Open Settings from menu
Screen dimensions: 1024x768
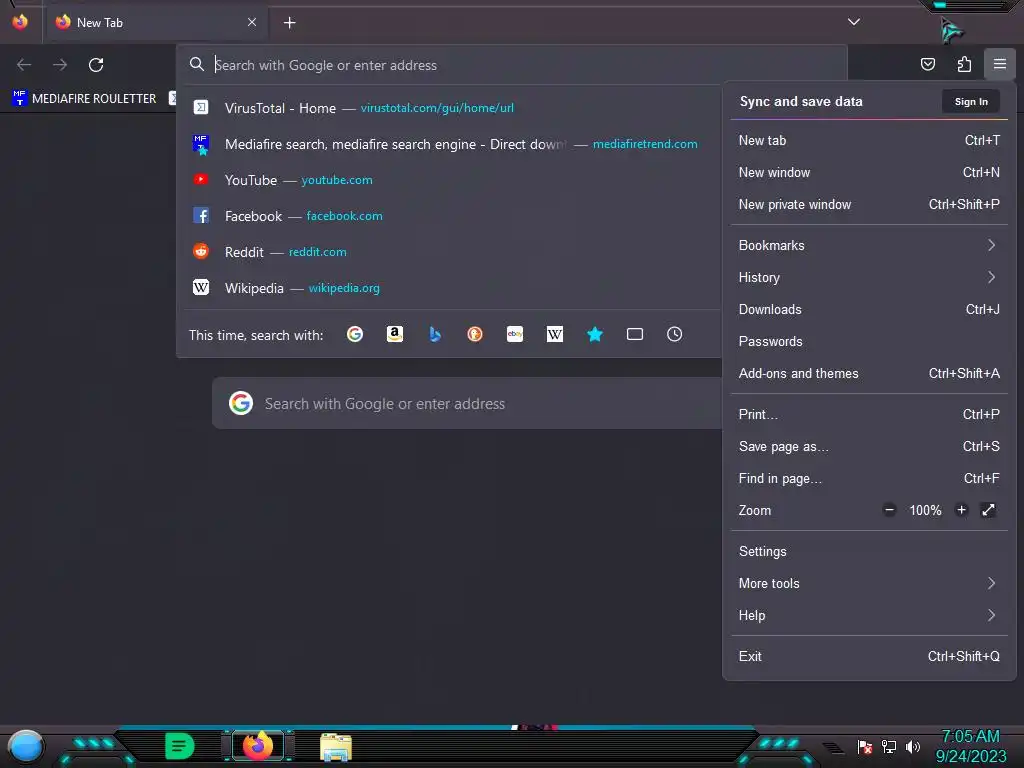click(869, 552)
